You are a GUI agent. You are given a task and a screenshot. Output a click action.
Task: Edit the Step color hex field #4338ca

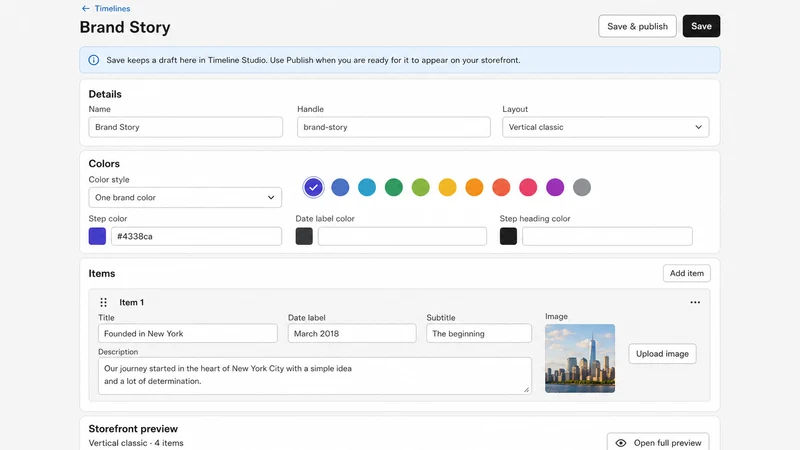coord(196,236)
